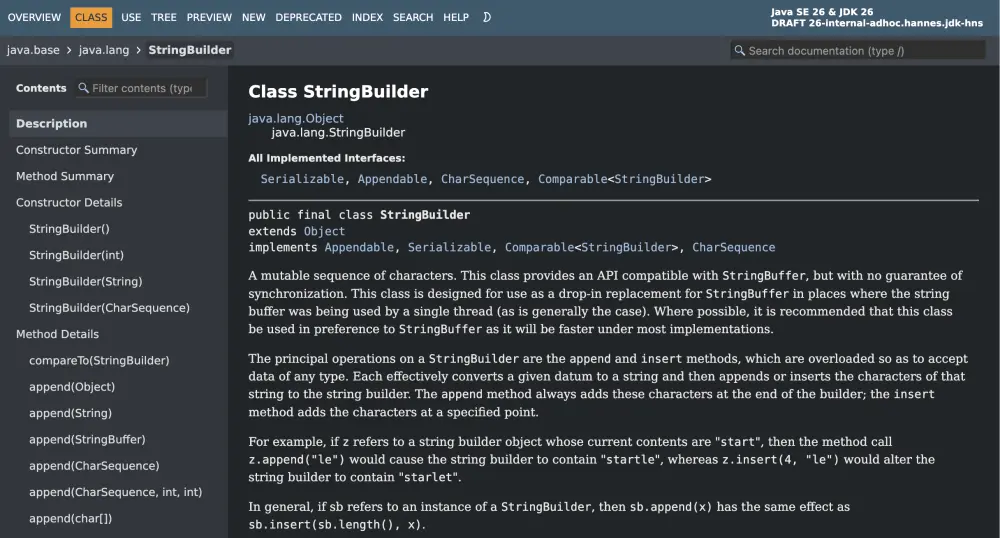This screenshot has width=1000, height=538.
Task: Open the java.lang.Object superclass link
Action: pyautogui.click(x=296, y=118)
